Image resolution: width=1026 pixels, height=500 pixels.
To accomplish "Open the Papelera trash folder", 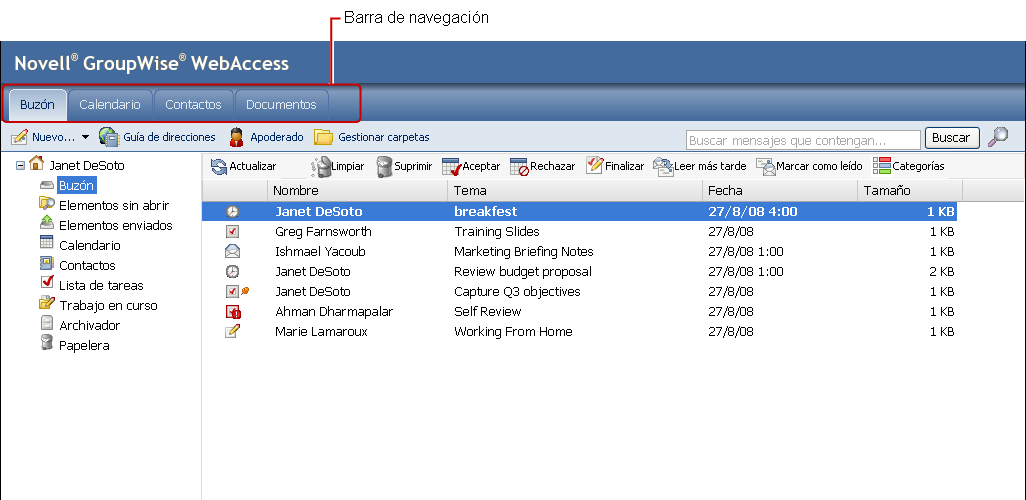I will pyautogui.click(x=84, y=346).
